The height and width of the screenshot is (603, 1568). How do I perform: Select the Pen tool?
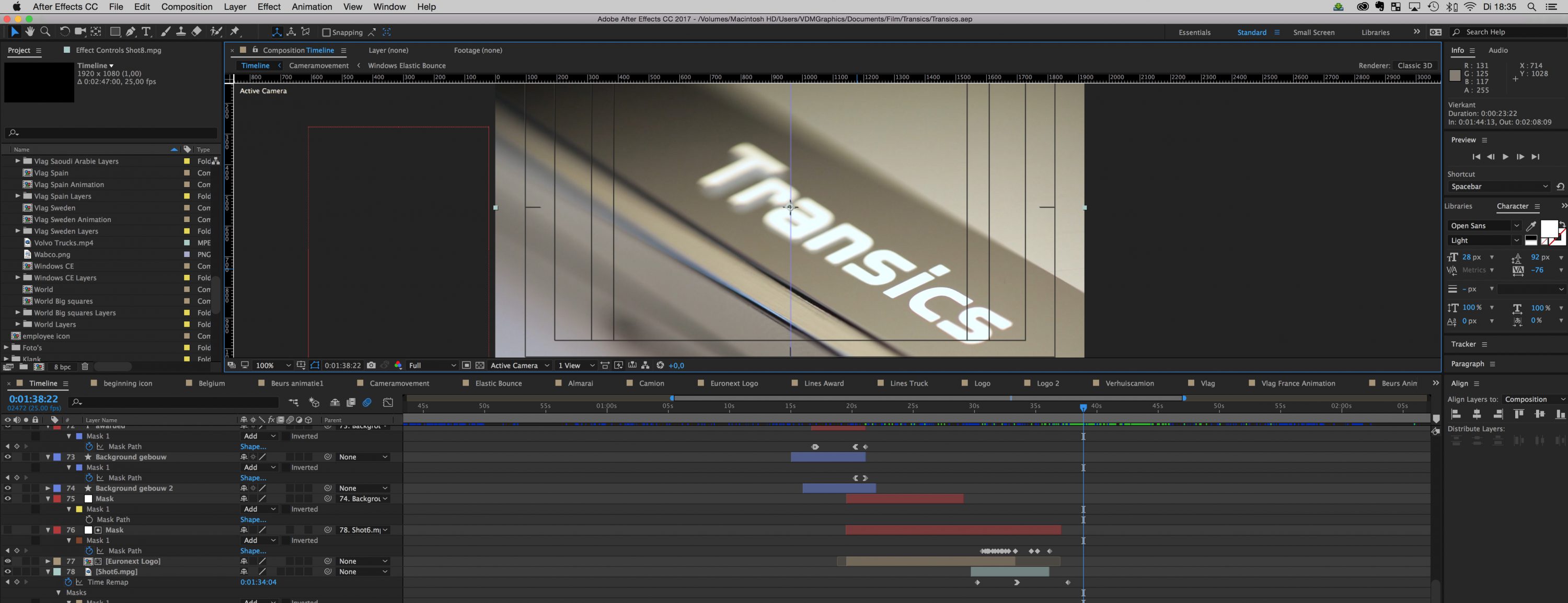point(130,32)
